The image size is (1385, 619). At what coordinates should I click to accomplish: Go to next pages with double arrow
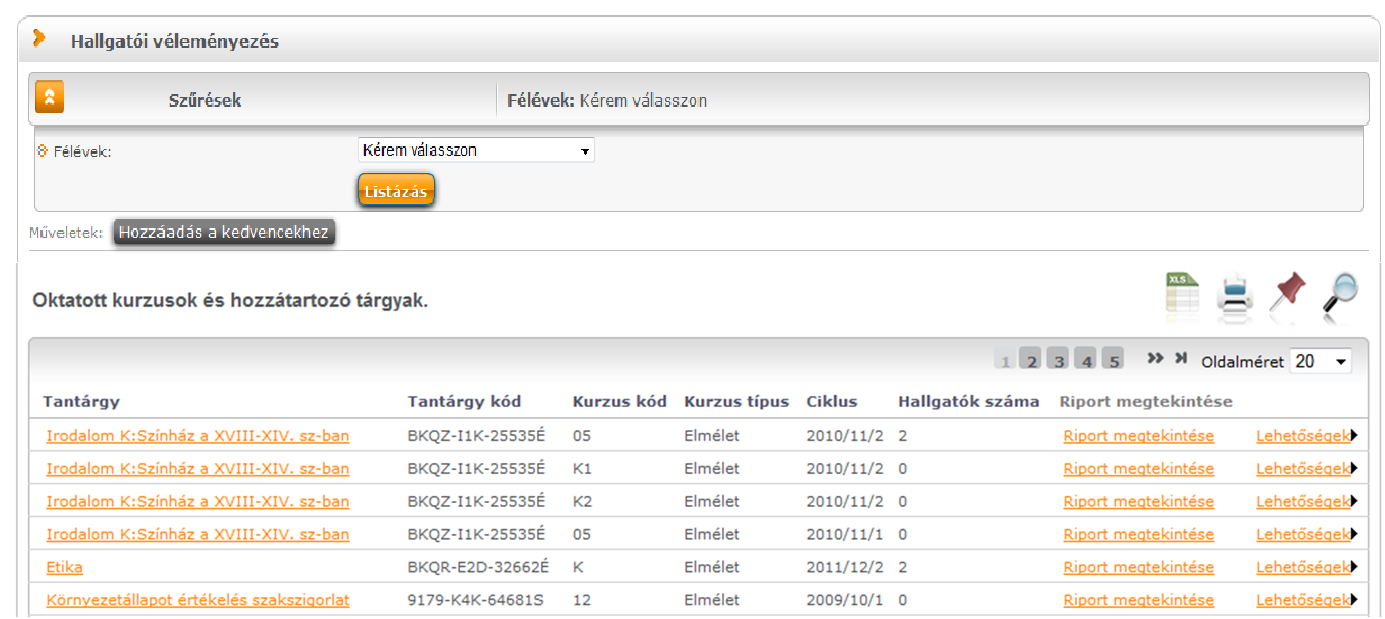click(1155, 358)
